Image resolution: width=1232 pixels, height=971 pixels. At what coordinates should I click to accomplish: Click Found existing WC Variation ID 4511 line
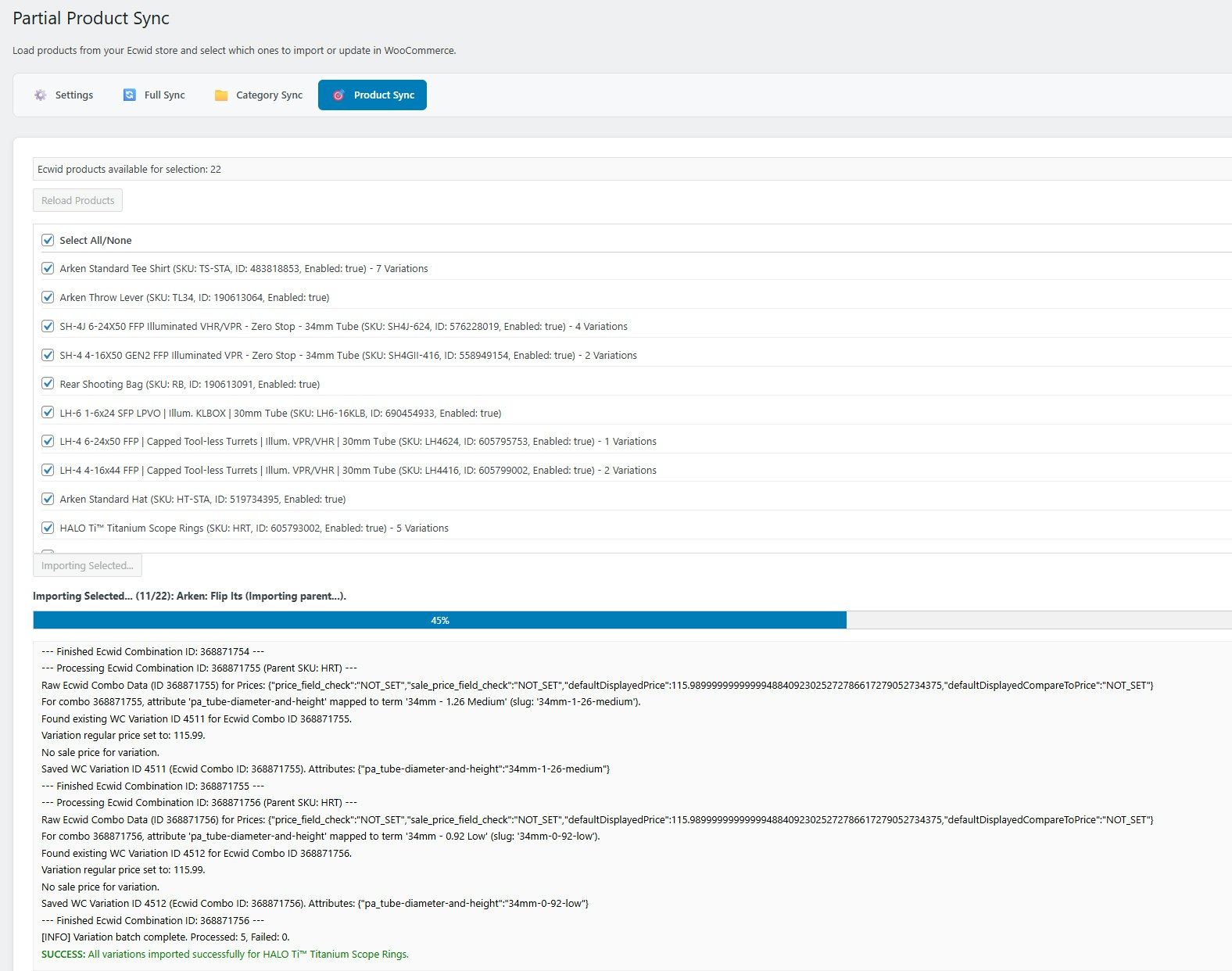[196, 718]
